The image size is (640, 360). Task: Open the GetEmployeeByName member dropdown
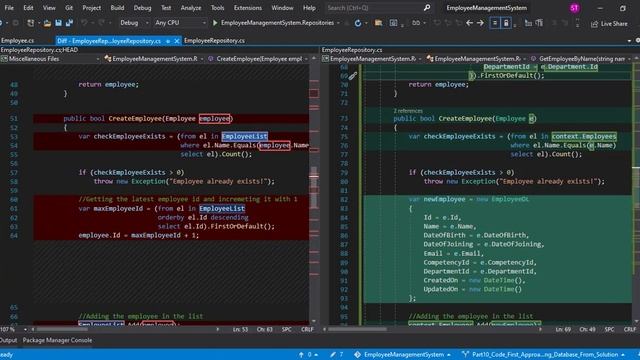pos(582,59)
